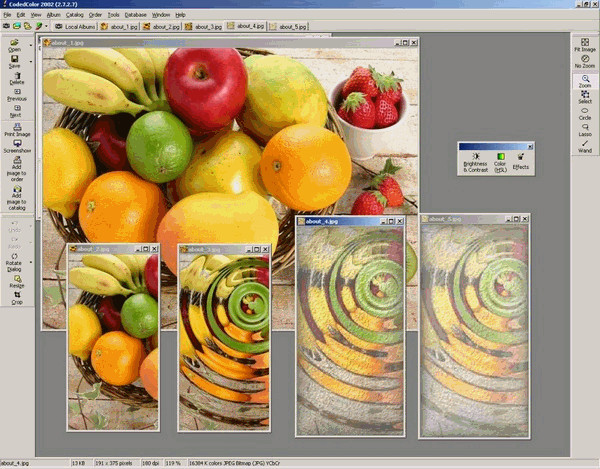Click the grayed Redo button
600x469 pixels.
click(x=14, y=243)
